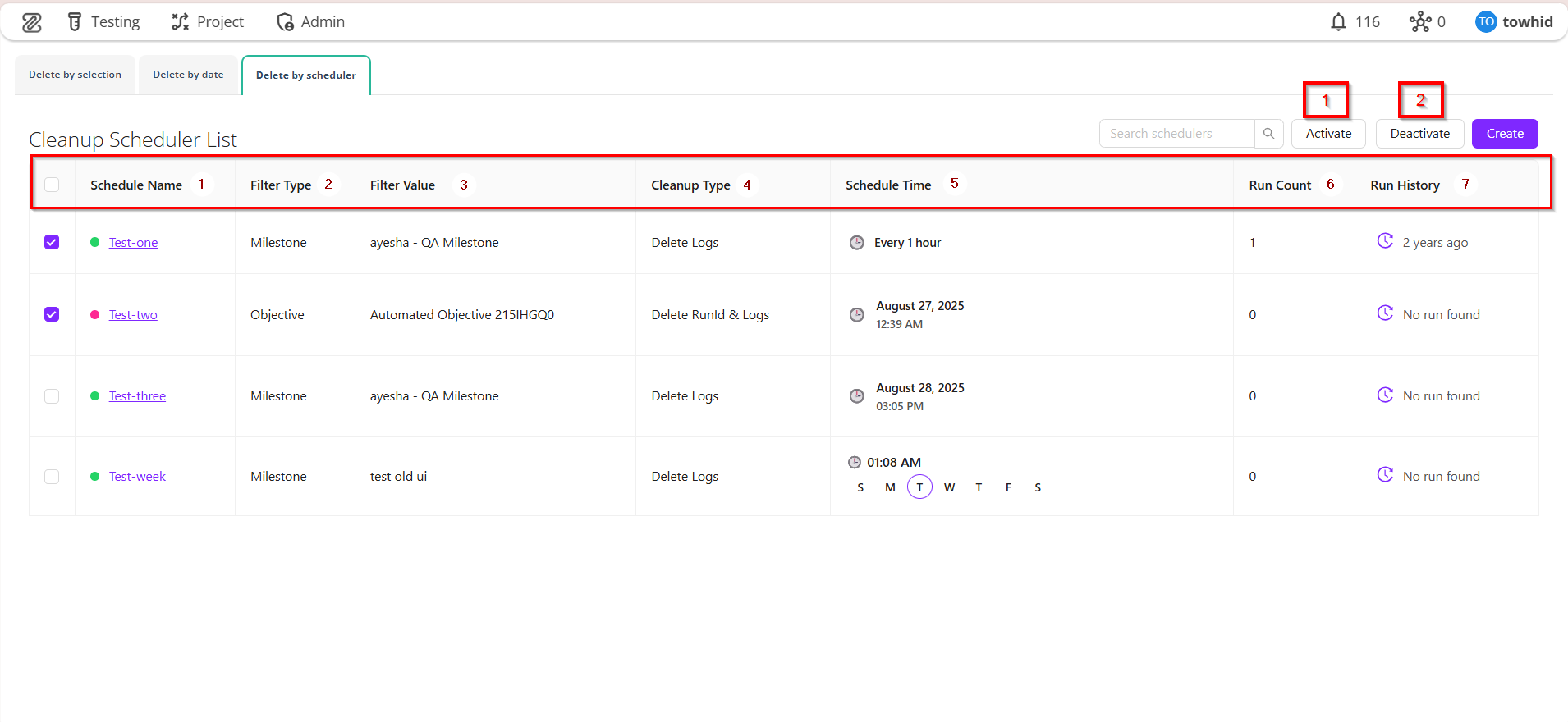This screenshot has width=1568, height=722.
Task: Click the search magnifier icon button
Action: [x=1268, y=134]
